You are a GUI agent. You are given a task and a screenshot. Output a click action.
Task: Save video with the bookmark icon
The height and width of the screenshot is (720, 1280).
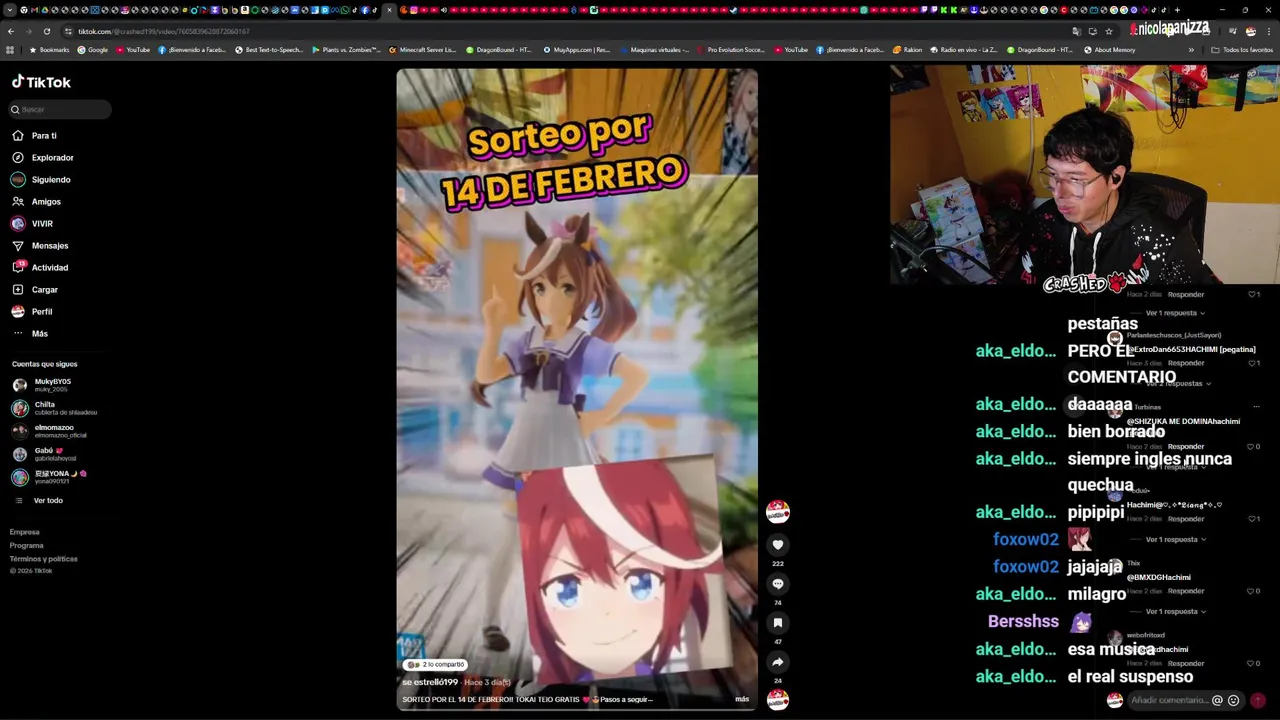click(777, 622)
